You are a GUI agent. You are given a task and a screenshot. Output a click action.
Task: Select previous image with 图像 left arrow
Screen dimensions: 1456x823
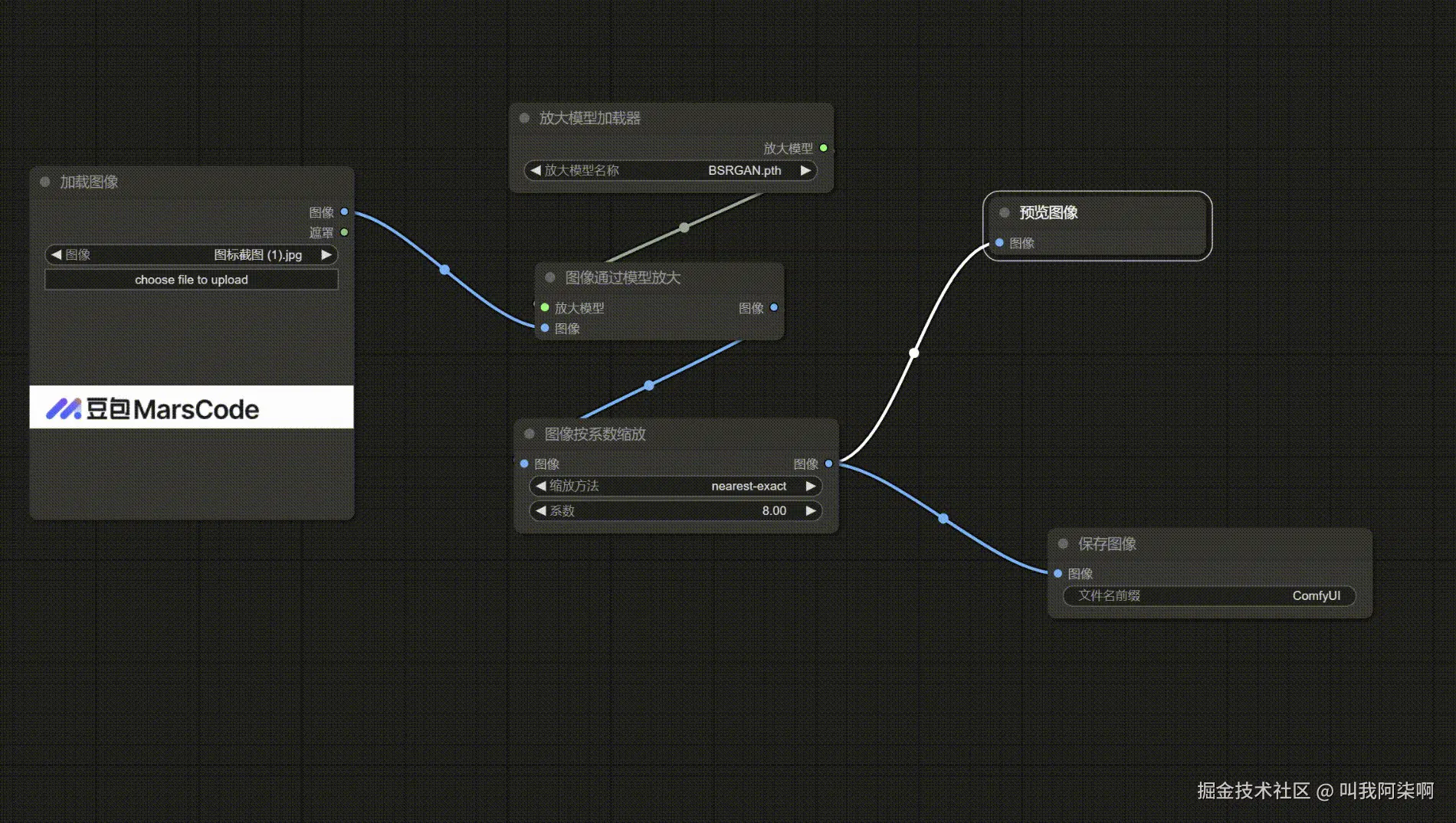pos(56,254)
